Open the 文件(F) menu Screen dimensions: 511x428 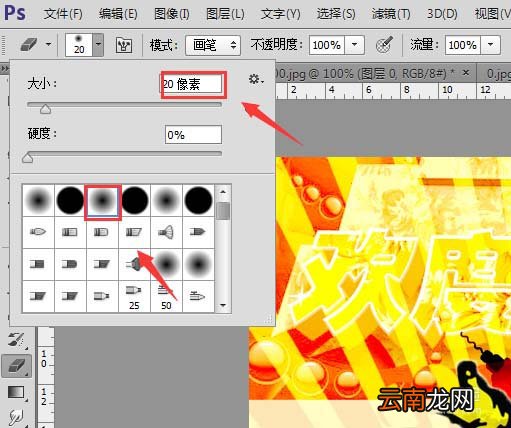pyautogui.click(x=63, y=14)
